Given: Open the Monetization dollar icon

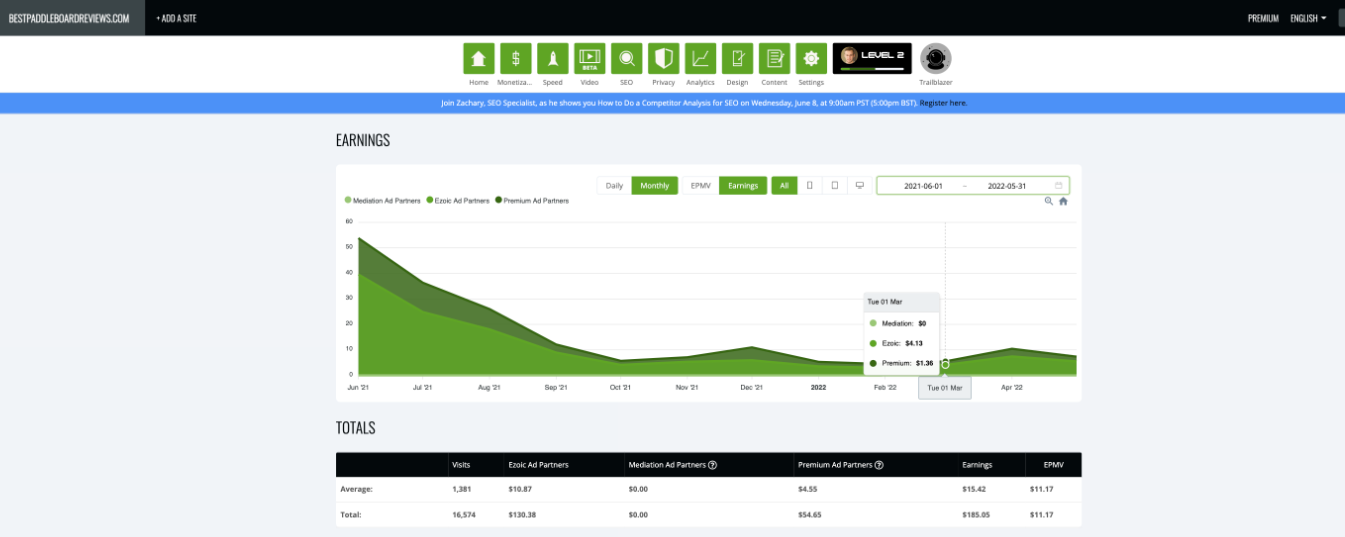Looking at the screenshot, I should 515,58.
